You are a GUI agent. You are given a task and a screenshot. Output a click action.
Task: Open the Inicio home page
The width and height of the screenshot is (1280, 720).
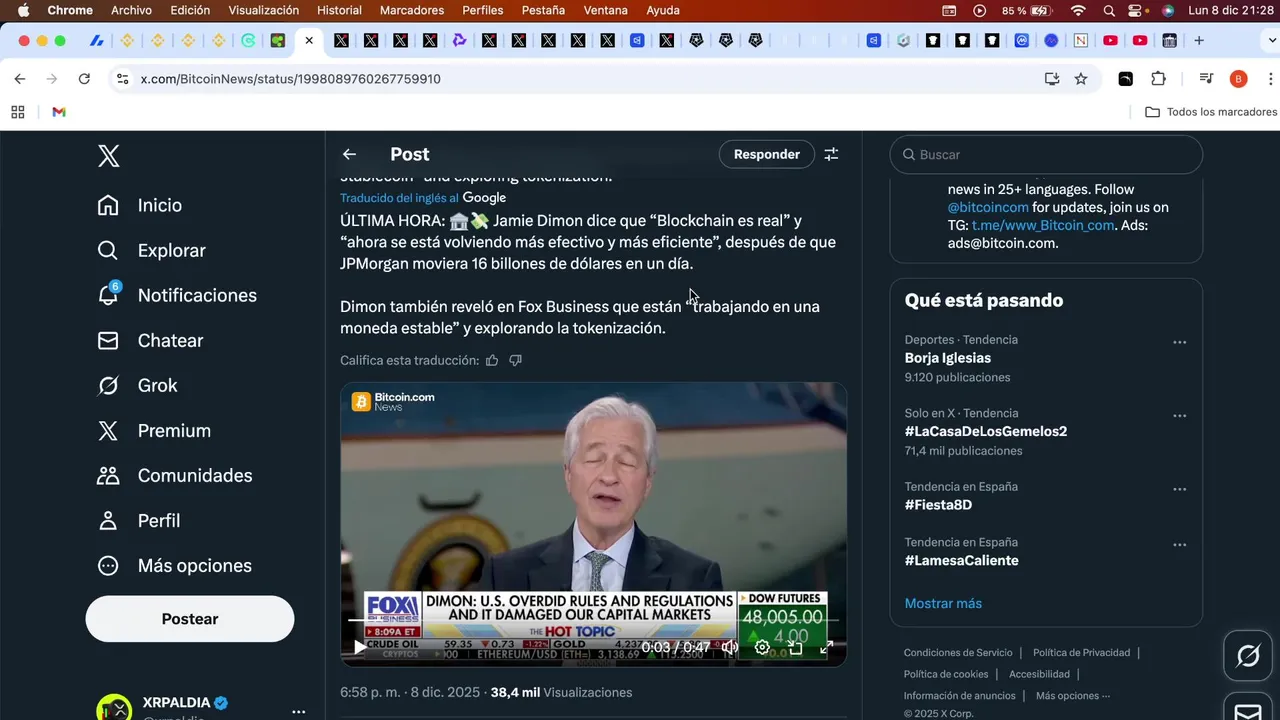(140, 205)
